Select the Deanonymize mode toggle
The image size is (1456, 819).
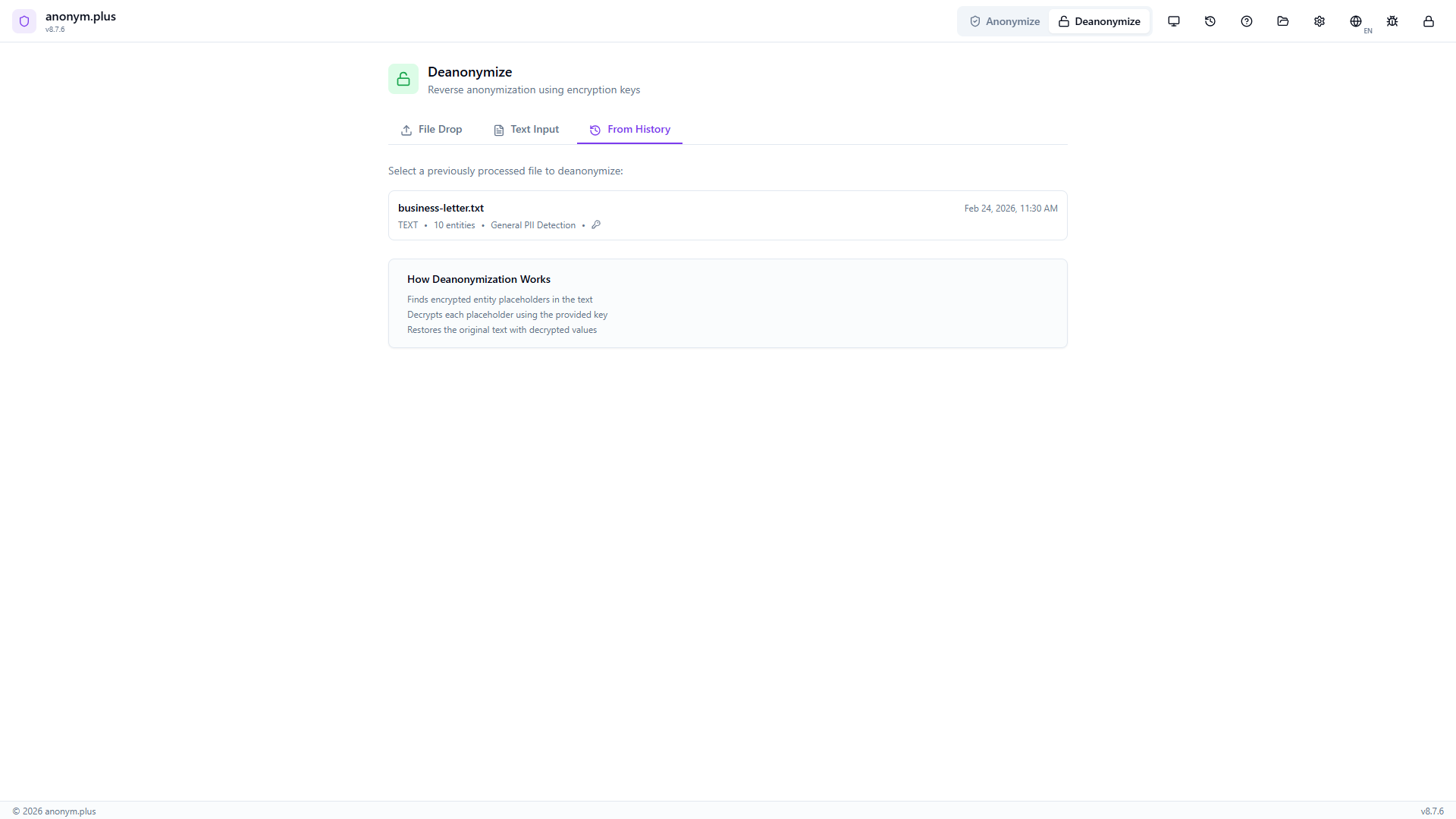click(1099, 21)
